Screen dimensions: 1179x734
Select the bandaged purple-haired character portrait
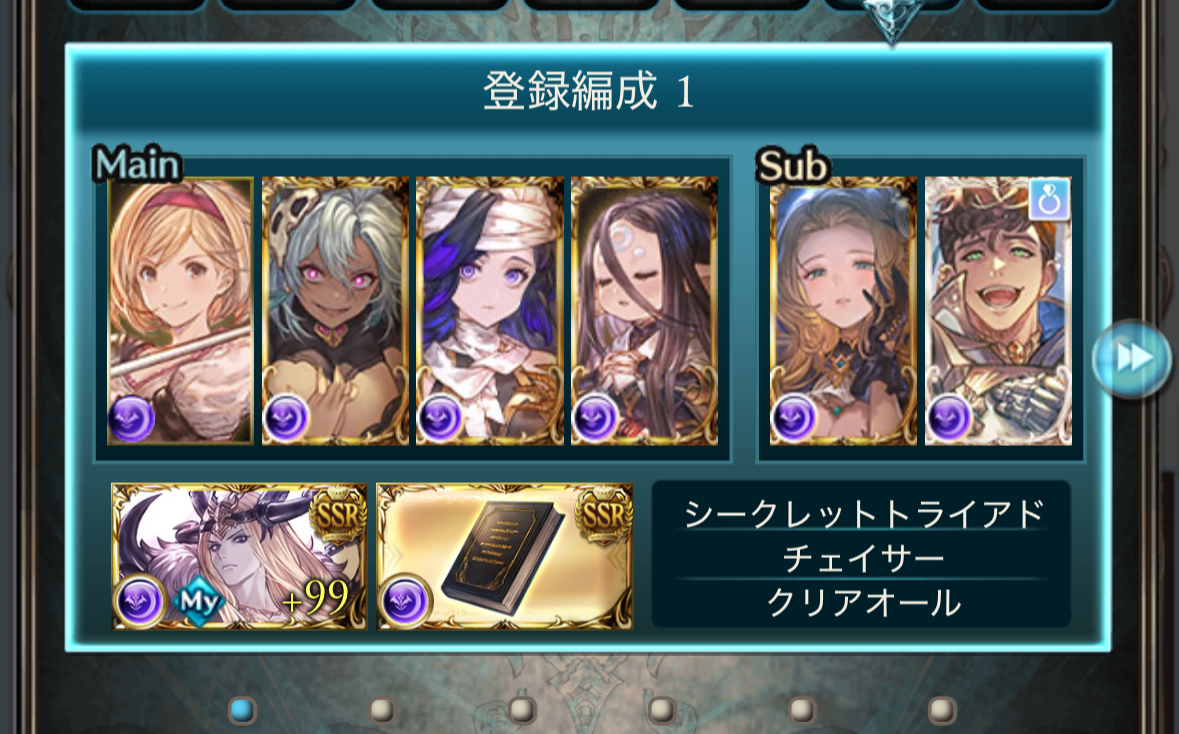click(490, 311)
